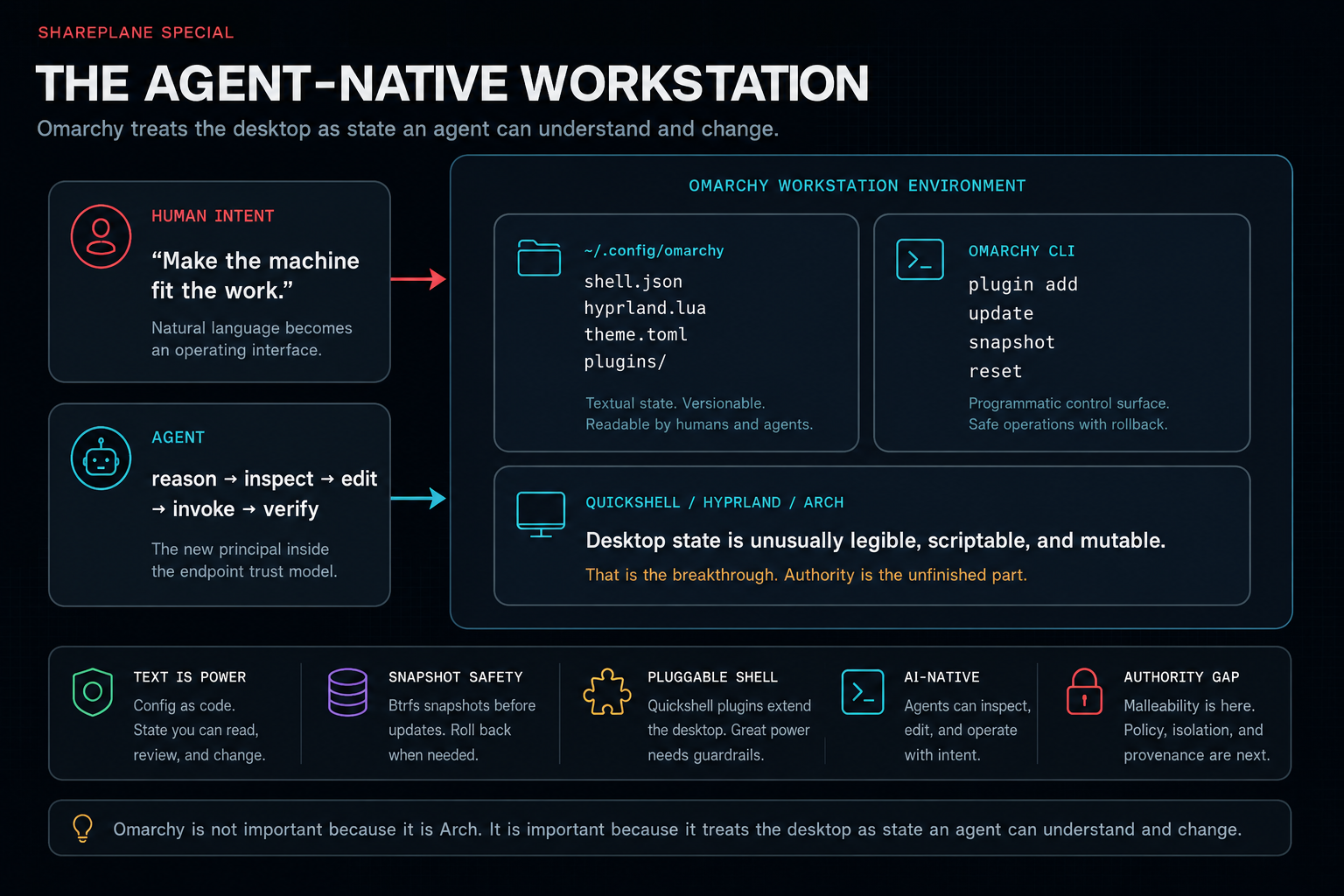The width and height of the screenshot is (1344, 896).
Task: Click the 'reset' CLI command
Action: click(x=995, y=371)
